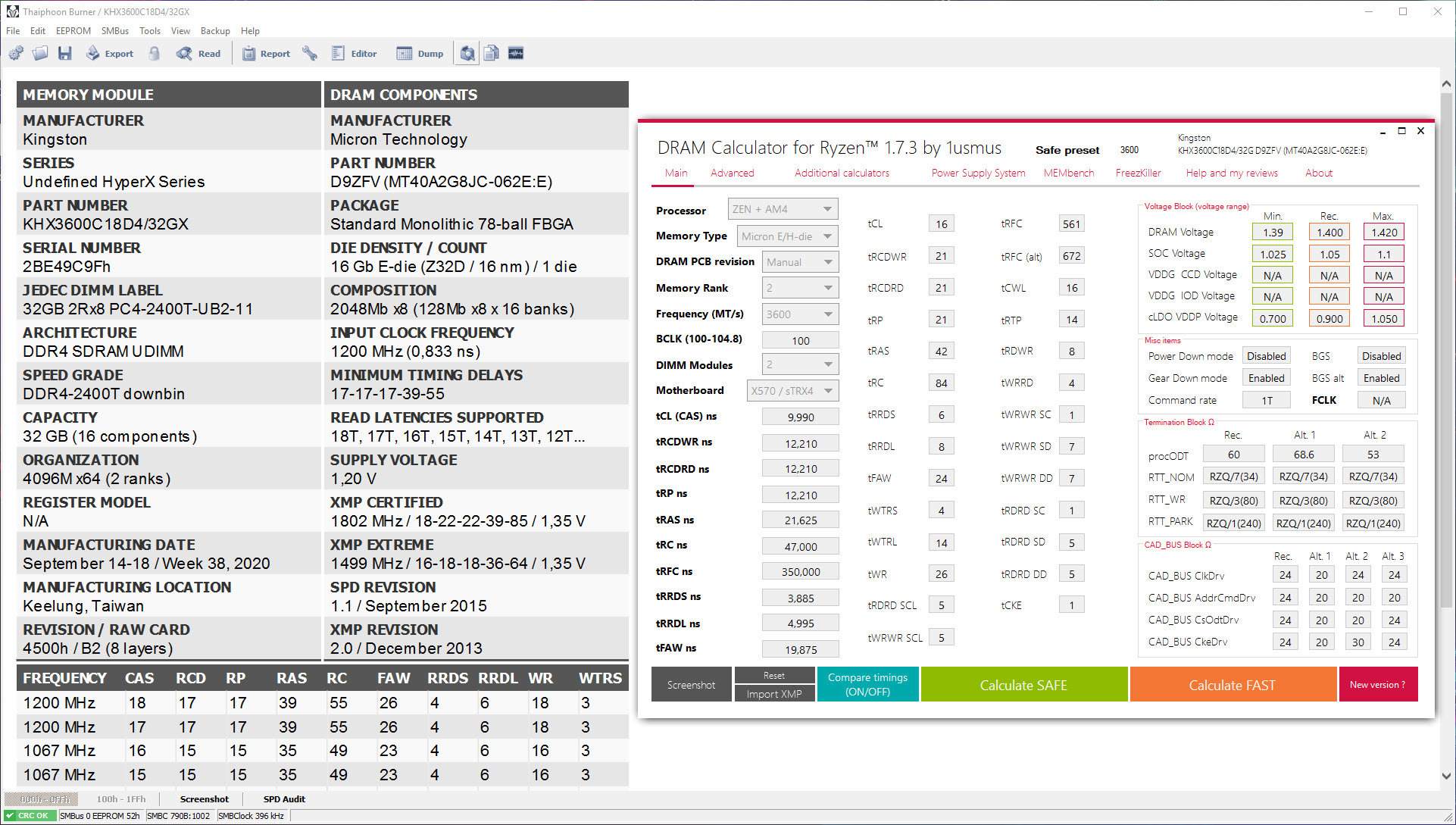Click the scrollbar down arrow
This screenshot has height=825, width=1456.
pos(1446,776)
